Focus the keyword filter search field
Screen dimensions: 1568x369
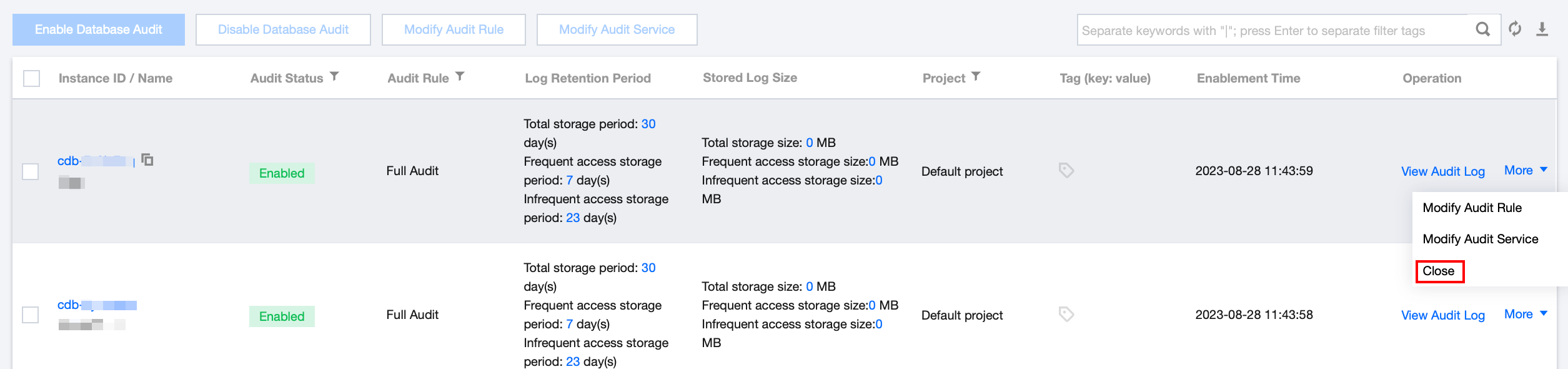point(1274,30)
